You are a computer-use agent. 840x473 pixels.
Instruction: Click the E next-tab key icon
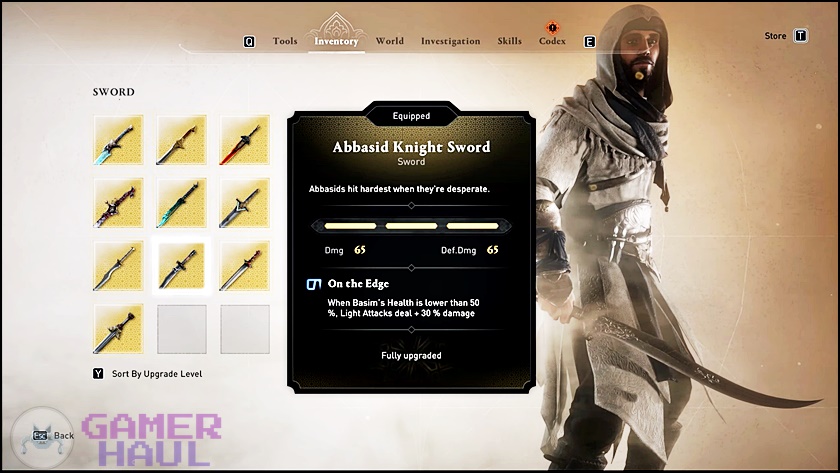point(589,42)
